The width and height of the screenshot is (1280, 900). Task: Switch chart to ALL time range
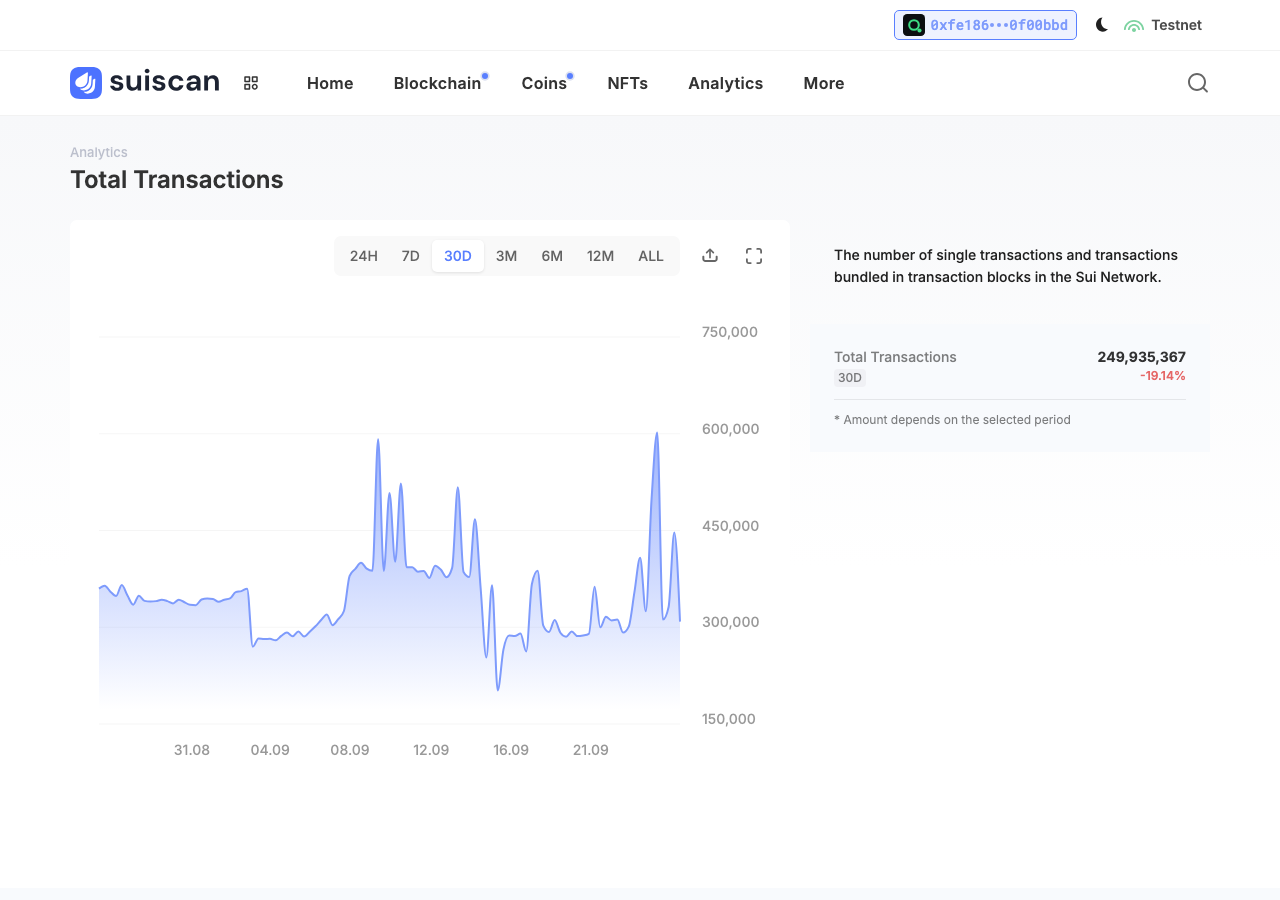click(651, 256)
